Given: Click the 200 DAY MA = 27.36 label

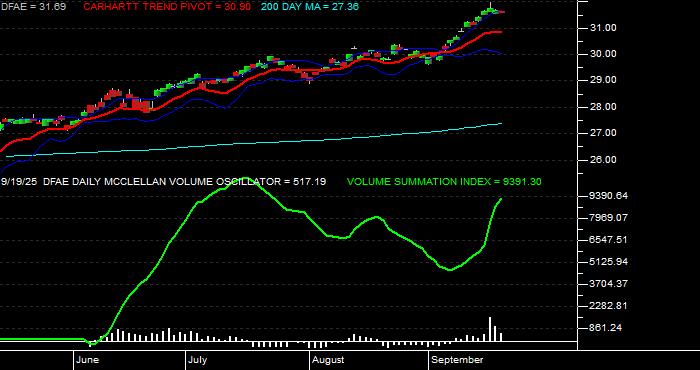Looking at the screenshot, I should coord(309,7).
